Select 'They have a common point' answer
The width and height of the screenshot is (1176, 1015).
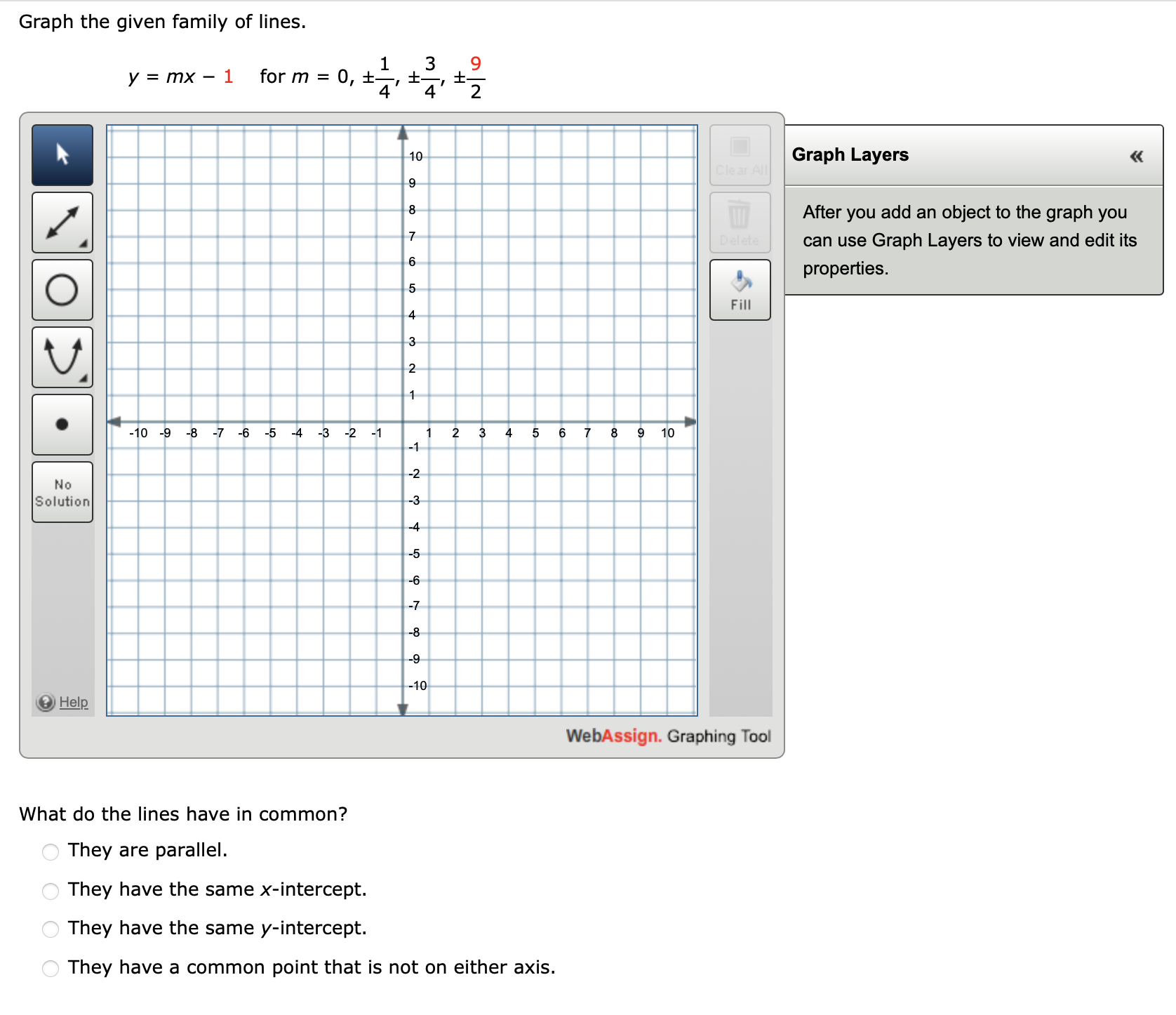[50, 969]
